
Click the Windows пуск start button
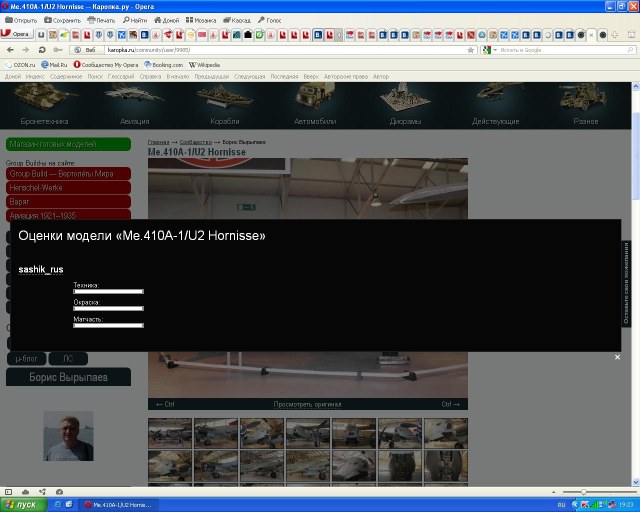pyautogui.click(x=22, y=505)
